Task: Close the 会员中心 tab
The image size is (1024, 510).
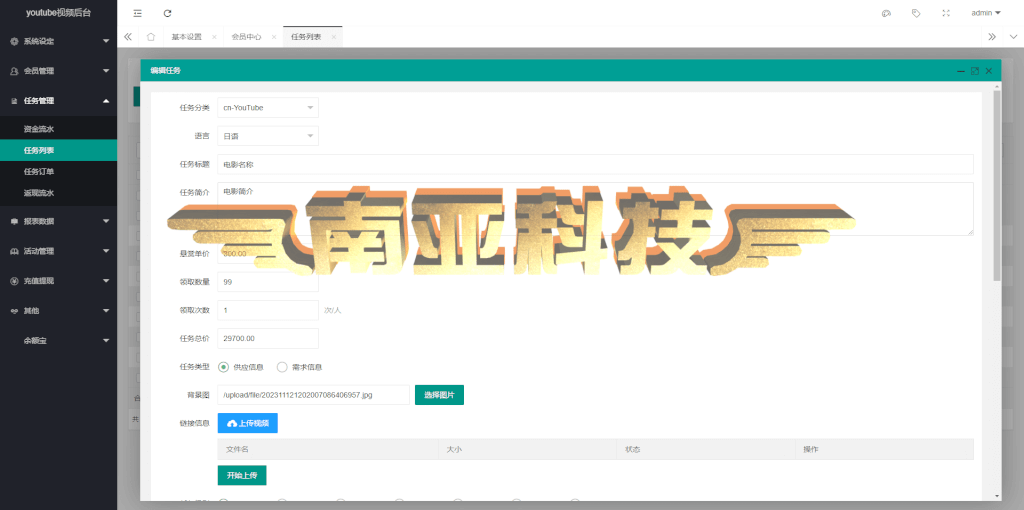Action: (274, 37)
